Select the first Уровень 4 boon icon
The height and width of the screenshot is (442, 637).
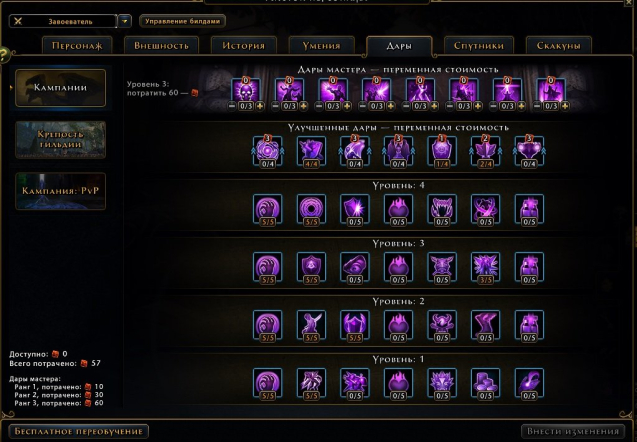pyautogui.click(x=267, y=209)
